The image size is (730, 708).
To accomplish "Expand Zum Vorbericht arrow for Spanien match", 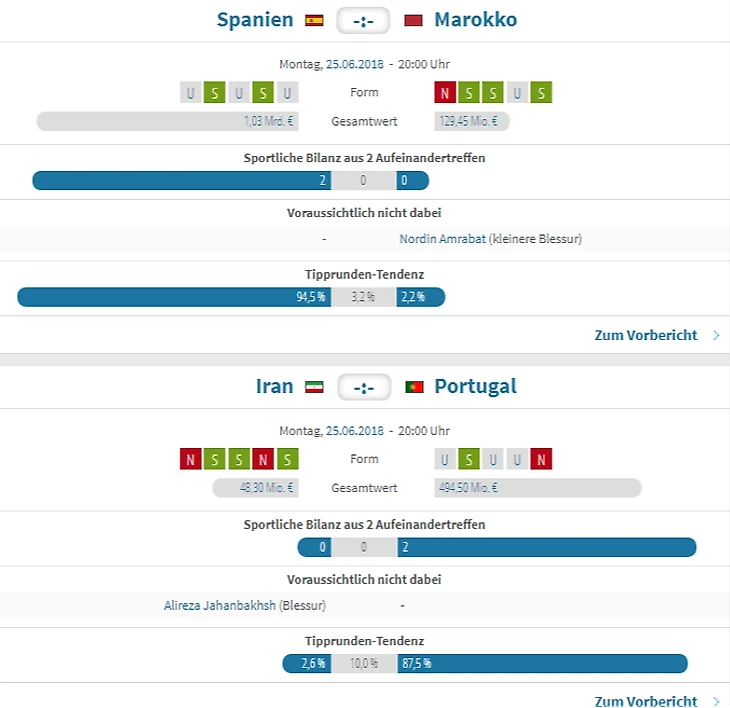I will (716, 335).
